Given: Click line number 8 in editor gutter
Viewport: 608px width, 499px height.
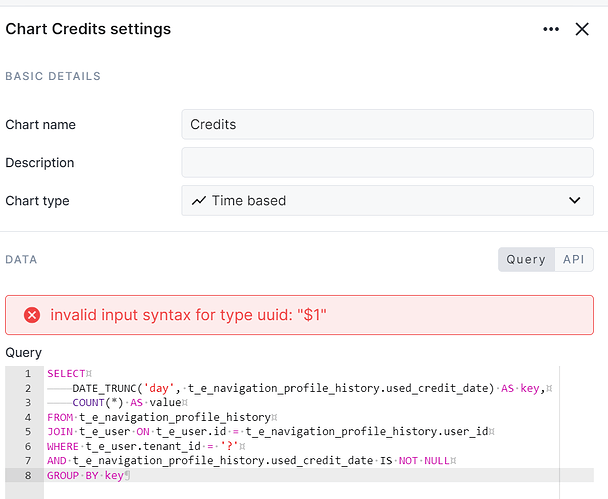Looking at the screenshot, I should pyautogui.click(x=28, y=475).
